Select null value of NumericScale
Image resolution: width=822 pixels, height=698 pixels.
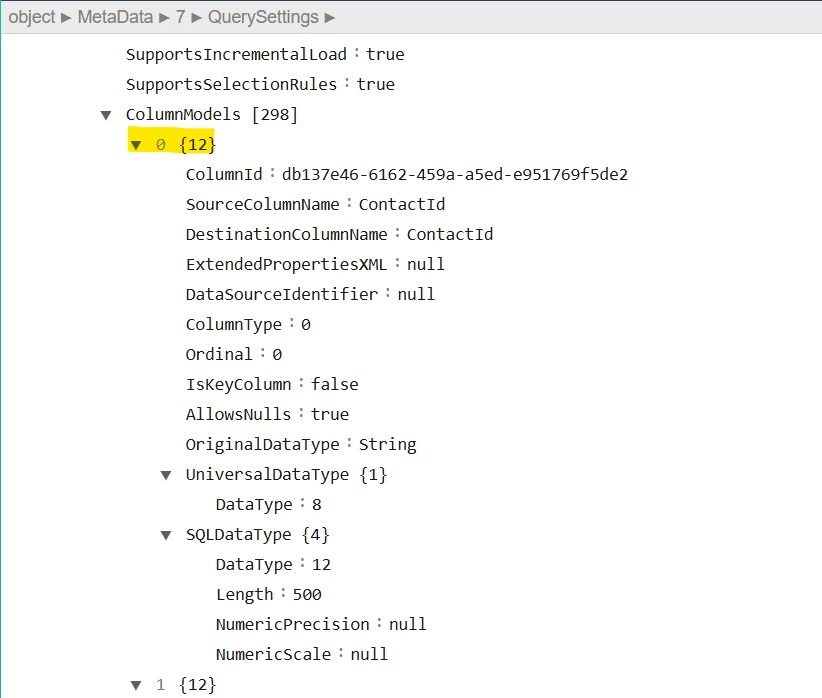pos(369,654)
